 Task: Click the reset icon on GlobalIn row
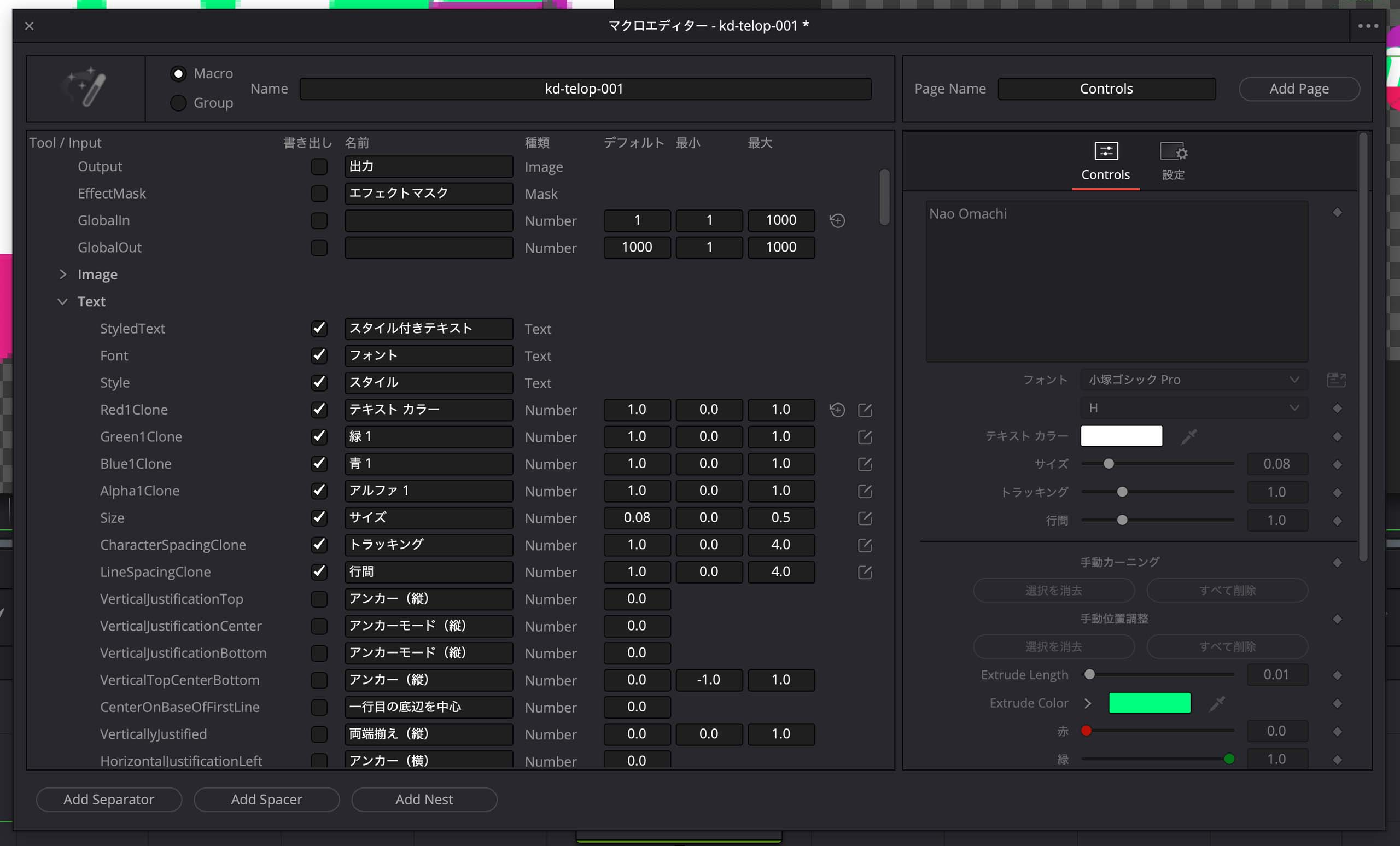[x=837, y=220]
